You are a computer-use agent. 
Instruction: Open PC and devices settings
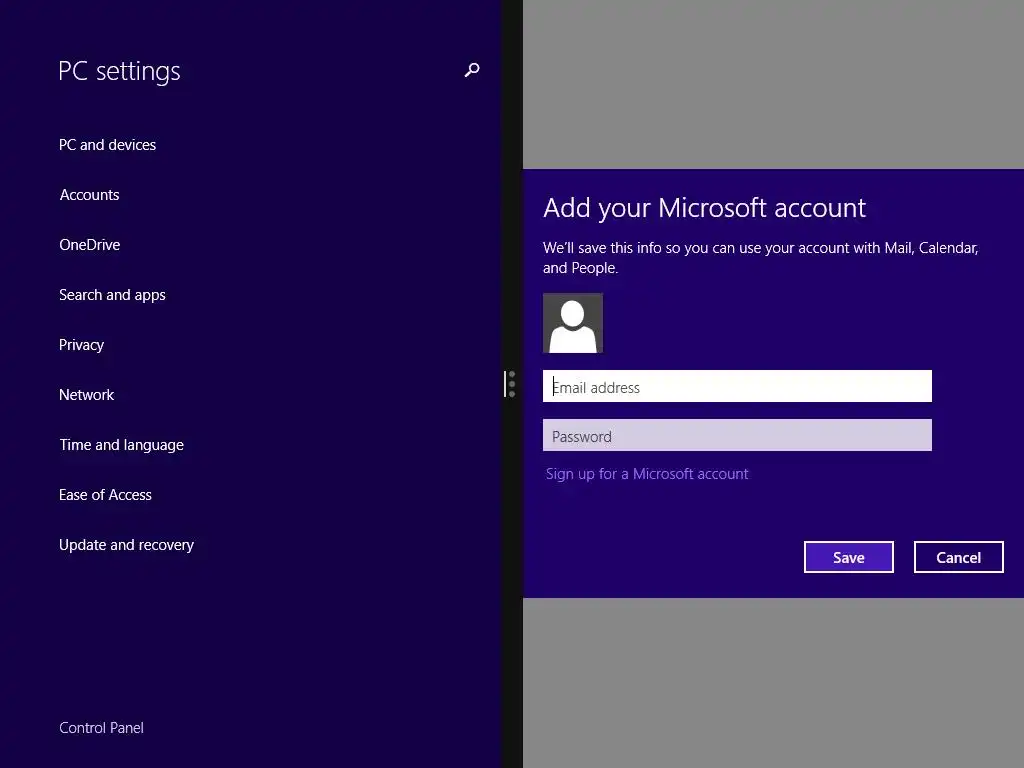pyautogui.click(x=107, y=145)
